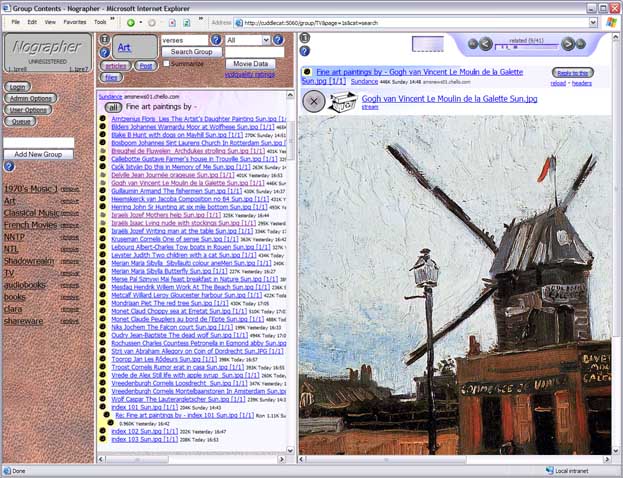The image size is (623, 478).
Task: Click folder icon beside Delville Jean article
Action: coord(103,175)
